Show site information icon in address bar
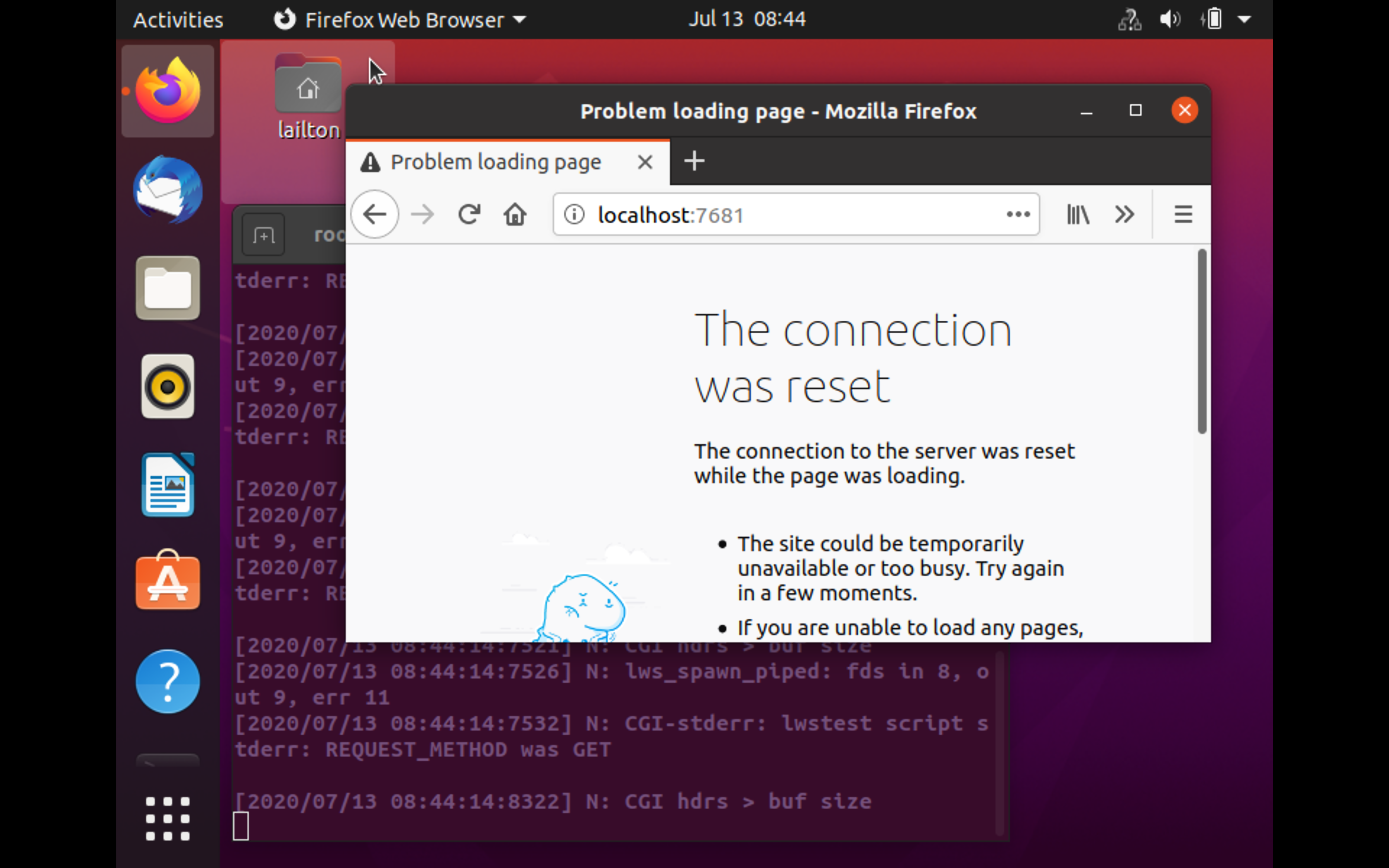 (x=574, y=215)
